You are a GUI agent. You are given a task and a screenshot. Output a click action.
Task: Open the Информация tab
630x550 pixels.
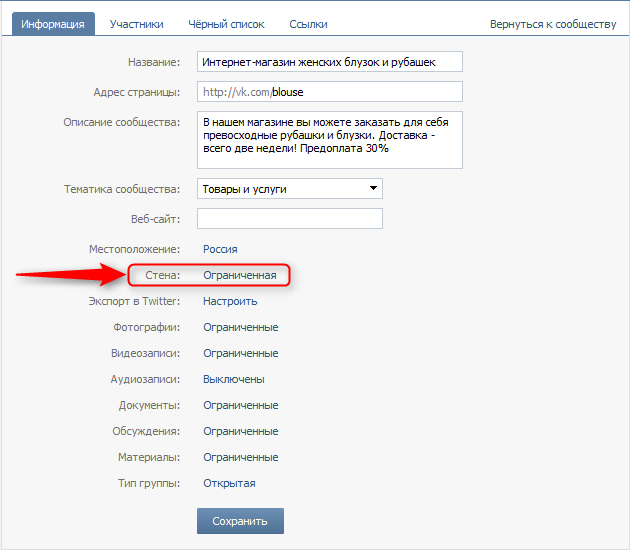pos(53,24)
